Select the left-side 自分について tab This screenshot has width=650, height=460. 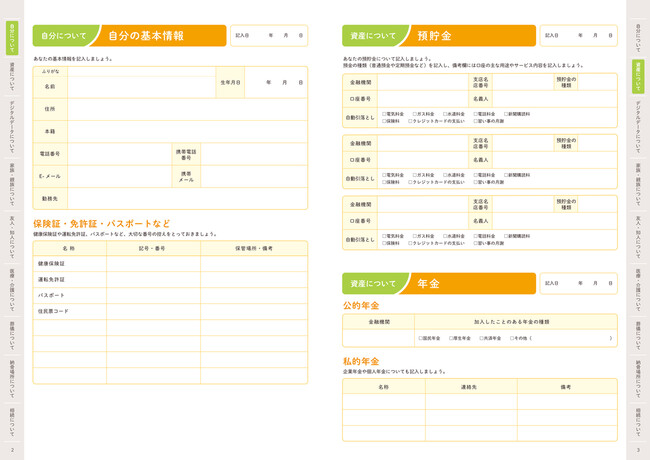(x=12, y=36)
